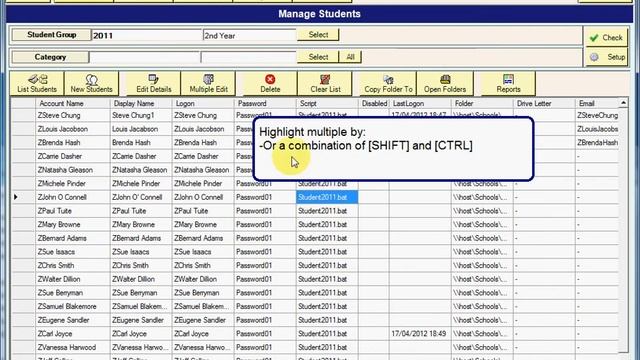Open the Setup gear button

pos(606,57)
